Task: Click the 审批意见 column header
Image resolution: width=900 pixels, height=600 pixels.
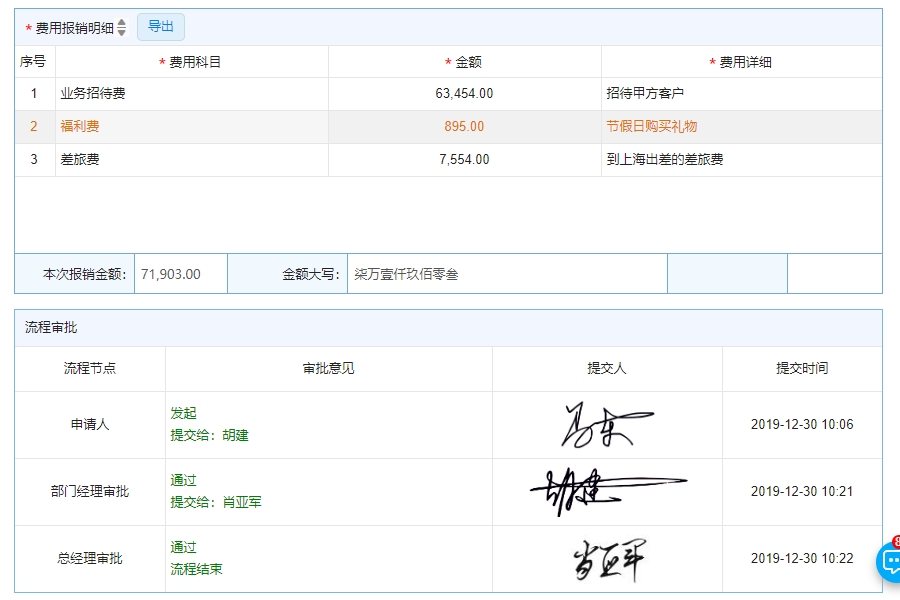Action: (x=329, y=369)
